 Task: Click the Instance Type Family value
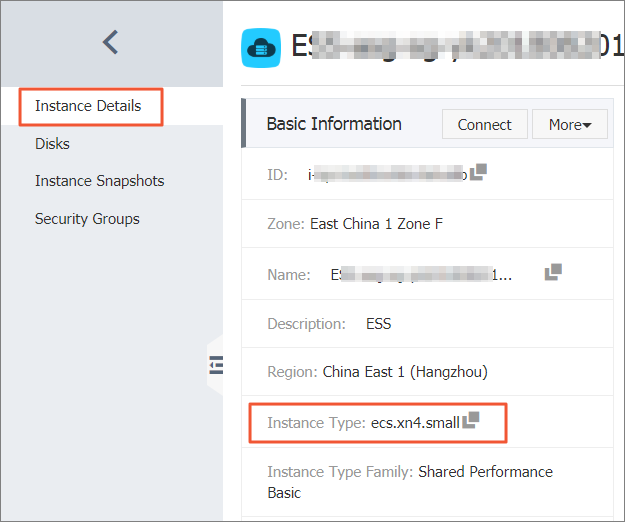point(484,472)
